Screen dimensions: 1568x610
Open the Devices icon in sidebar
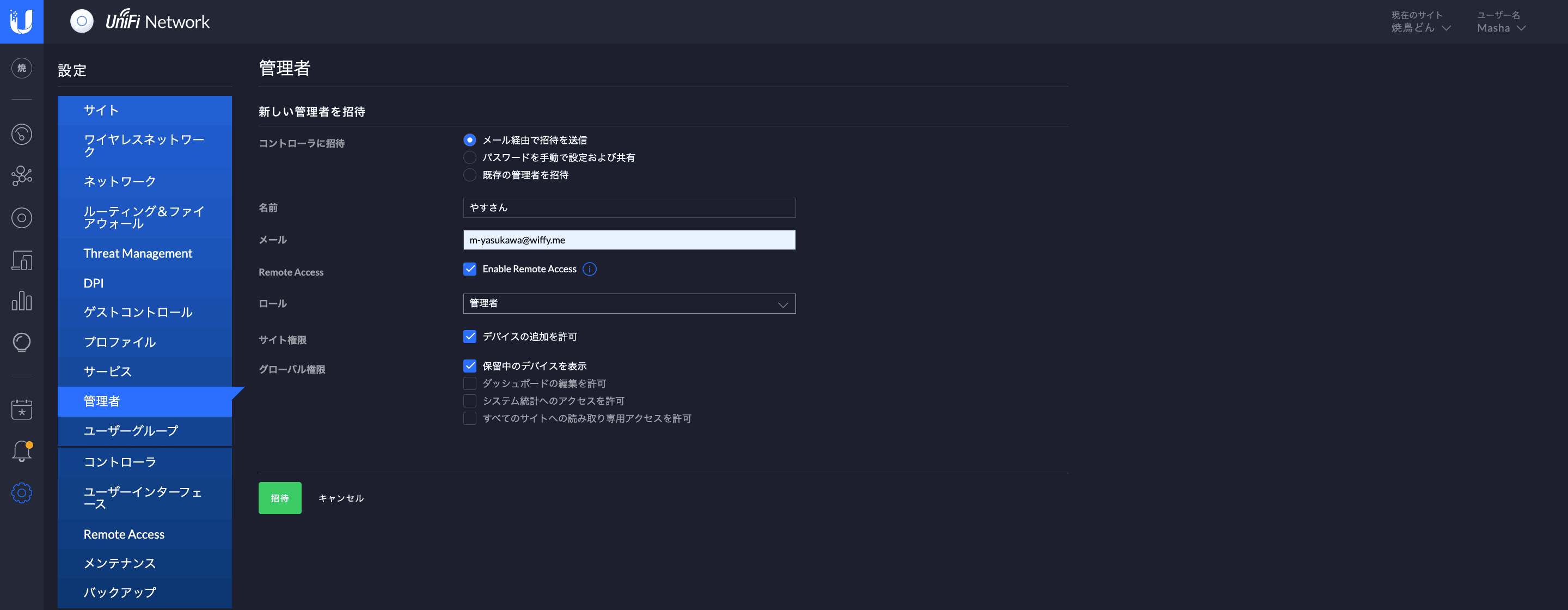(22, 260)
